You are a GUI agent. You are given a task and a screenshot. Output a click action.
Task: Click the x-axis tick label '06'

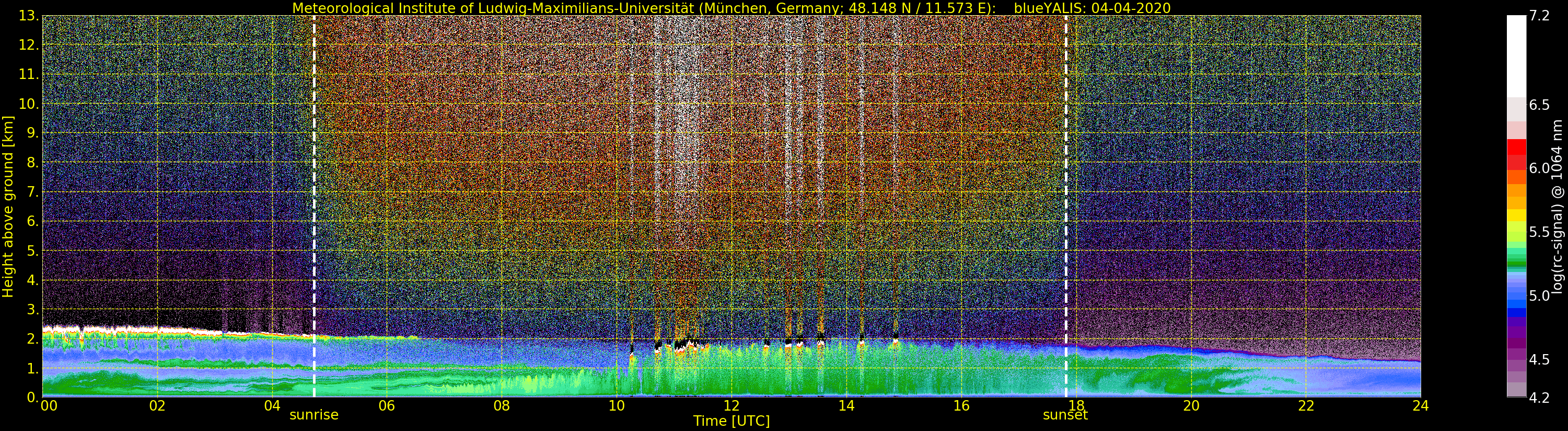click(x=387, y=406)
